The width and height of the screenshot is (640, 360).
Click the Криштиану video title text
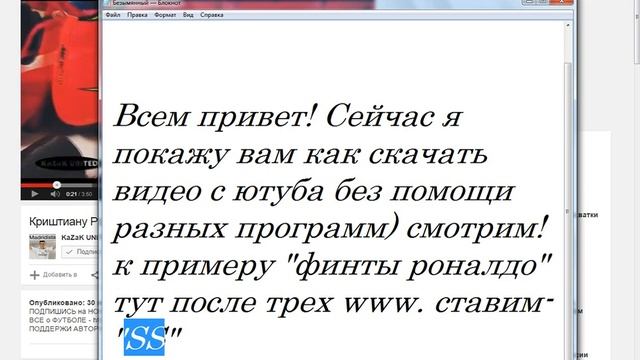pos(64,221)
